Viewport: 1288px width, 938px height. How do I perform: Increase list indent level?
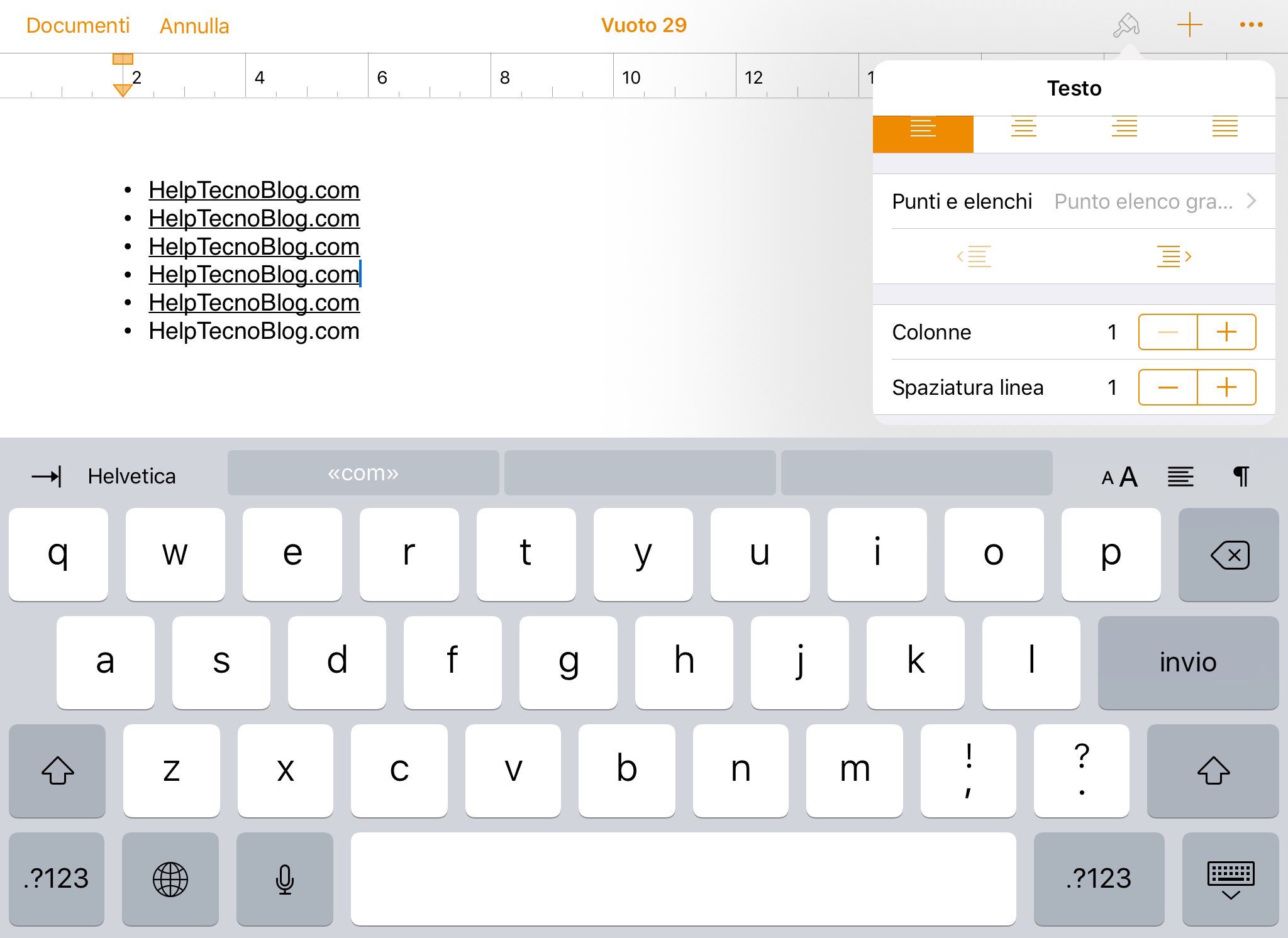pyautogui.click(x=1174, y=257)
